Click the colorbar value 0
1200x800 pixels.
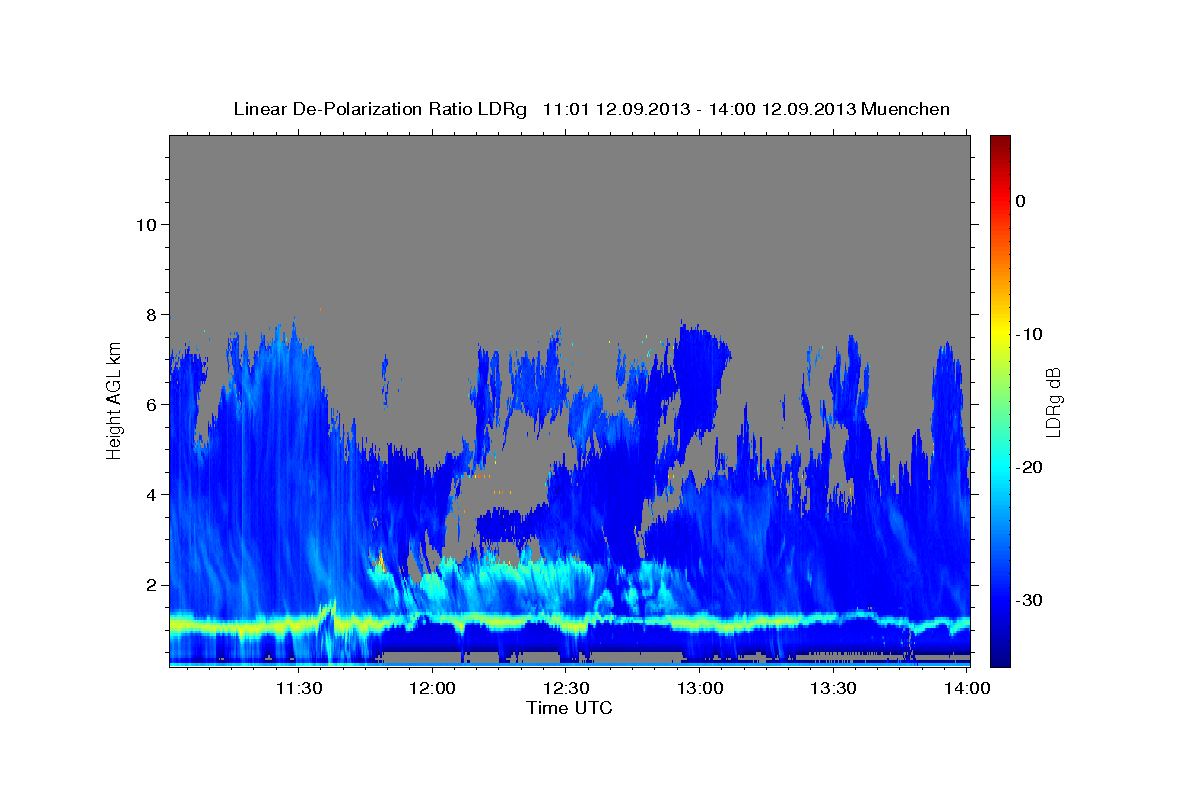pyautogui.click(x=1020, y=201)
